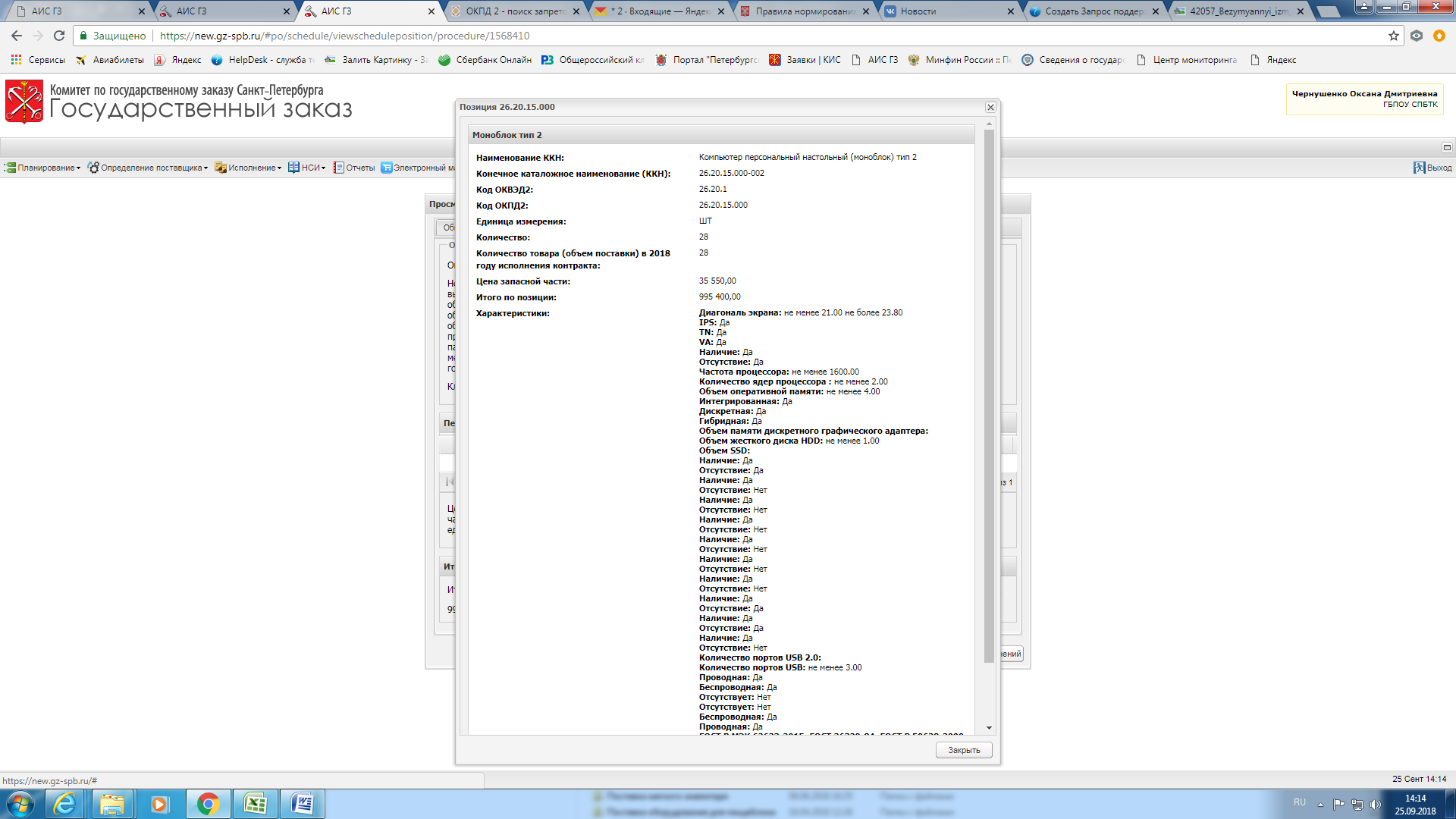1456x819 pixels.
Task: Open the Сервисы apps grid bookmark
Action: coord(38,60)
